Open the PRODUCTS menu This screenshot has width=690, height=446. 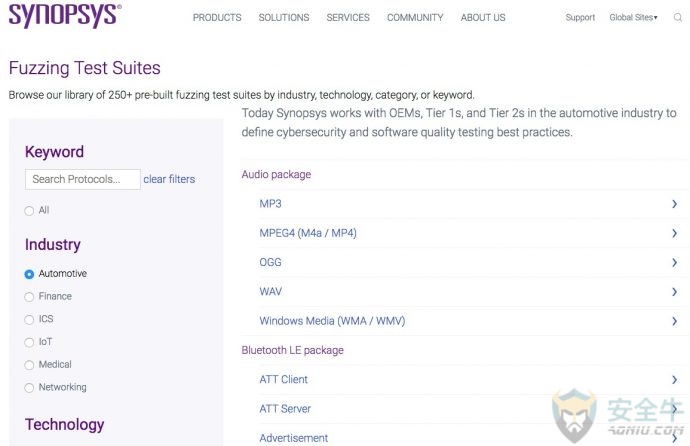click(217, 18)
